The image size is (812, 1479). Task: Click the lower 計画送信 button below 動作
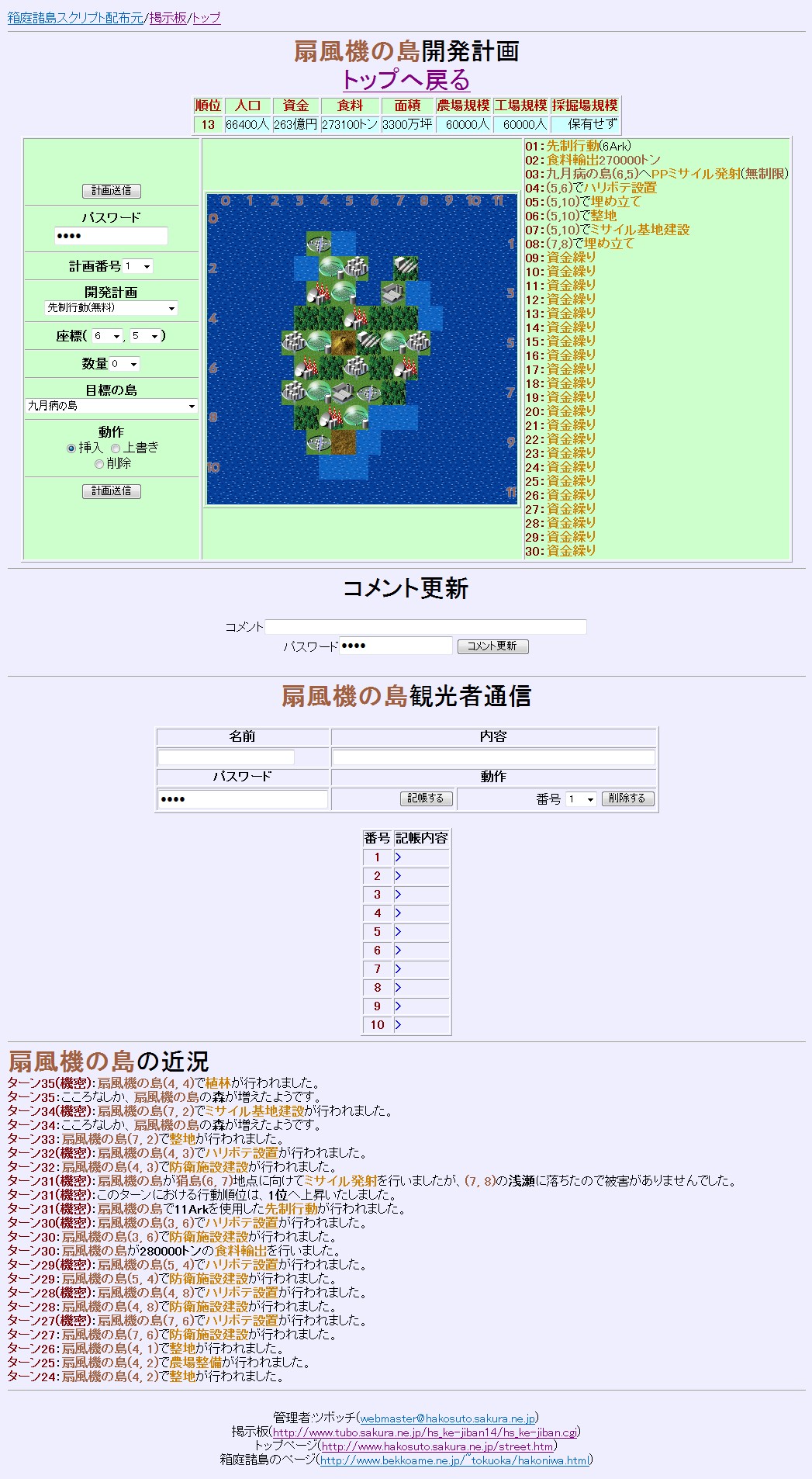[x=112, y=491]
